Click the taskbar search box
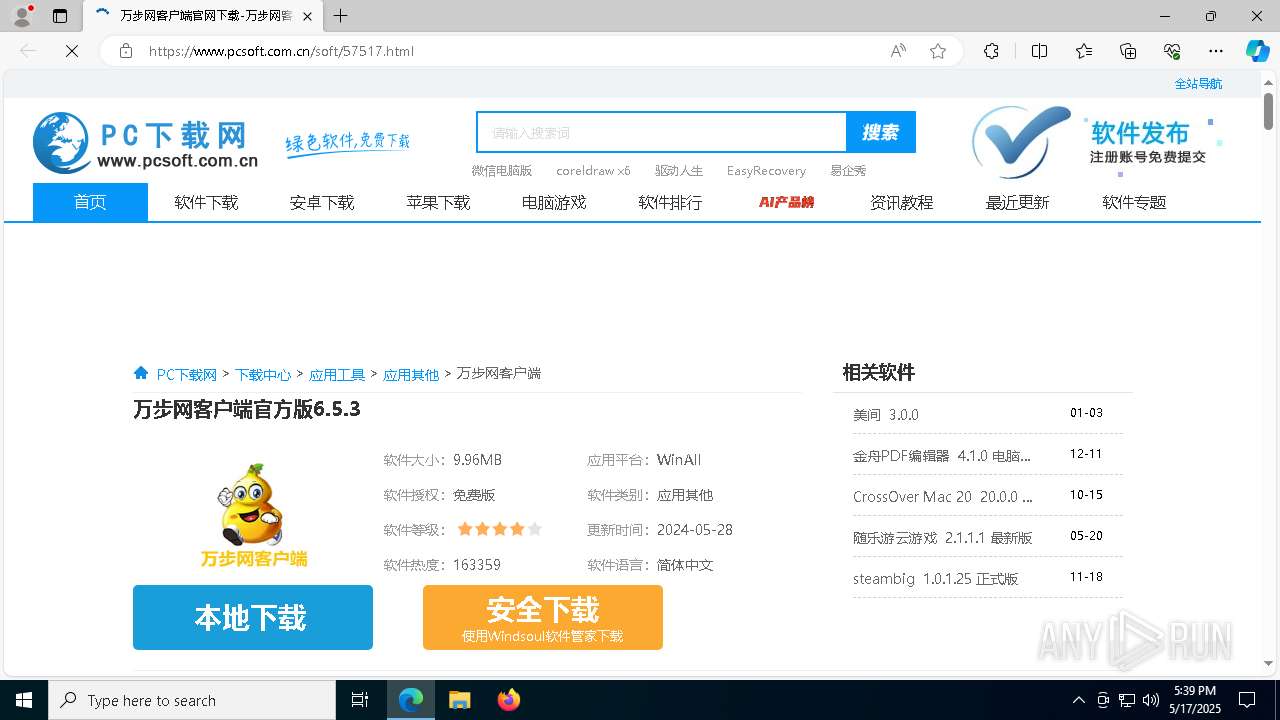This screenshot has height=720, width=1280. 192,700
